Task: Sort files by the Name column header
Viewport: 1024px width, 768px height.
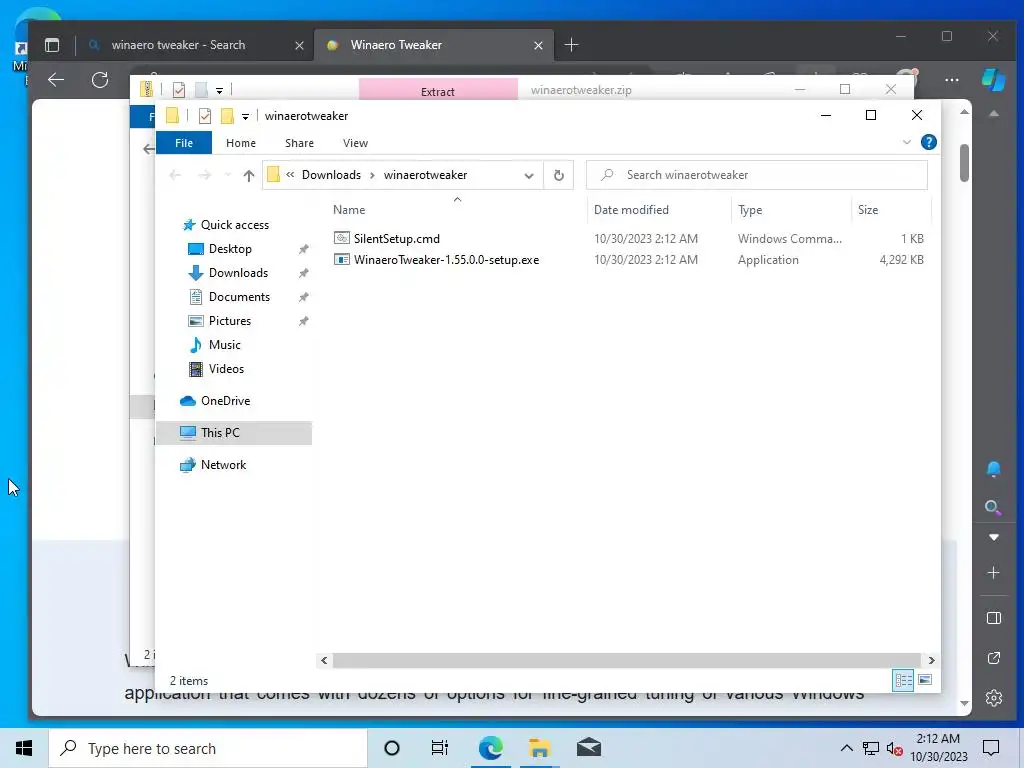Action: click(x=349, y=210)
